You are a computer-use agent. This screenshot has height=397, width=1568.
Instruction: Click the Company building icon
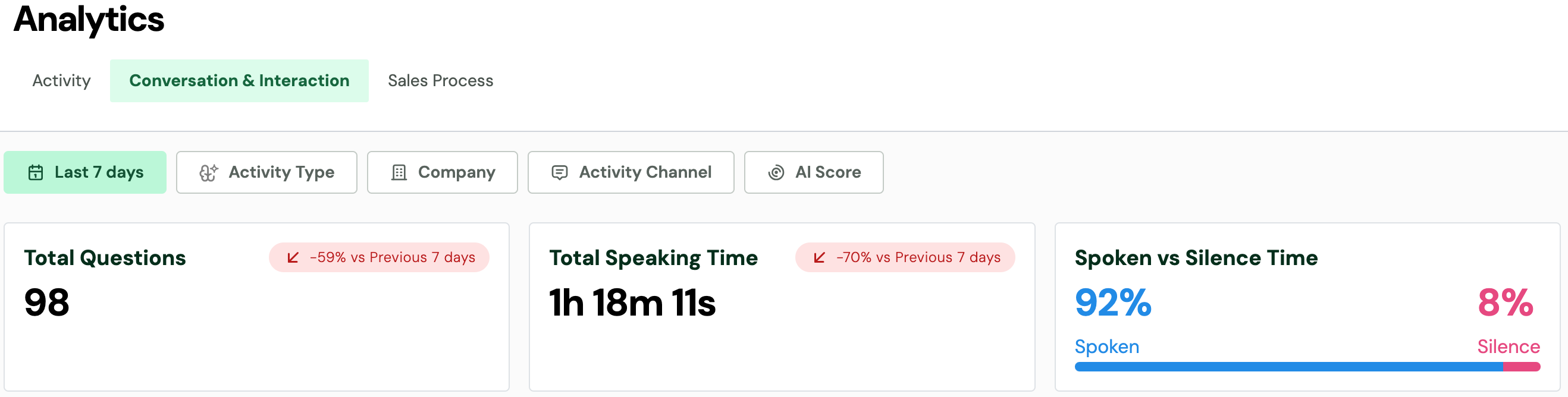pos(399,173)
